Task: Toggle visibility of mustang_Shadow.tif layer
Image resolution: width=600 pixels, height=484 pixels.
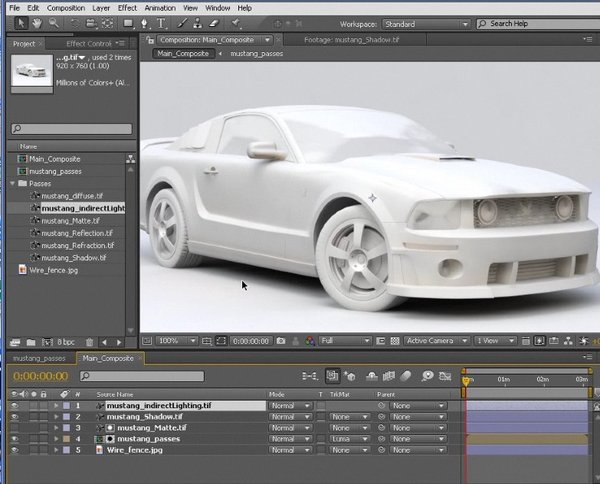Action: pos(14,417)
